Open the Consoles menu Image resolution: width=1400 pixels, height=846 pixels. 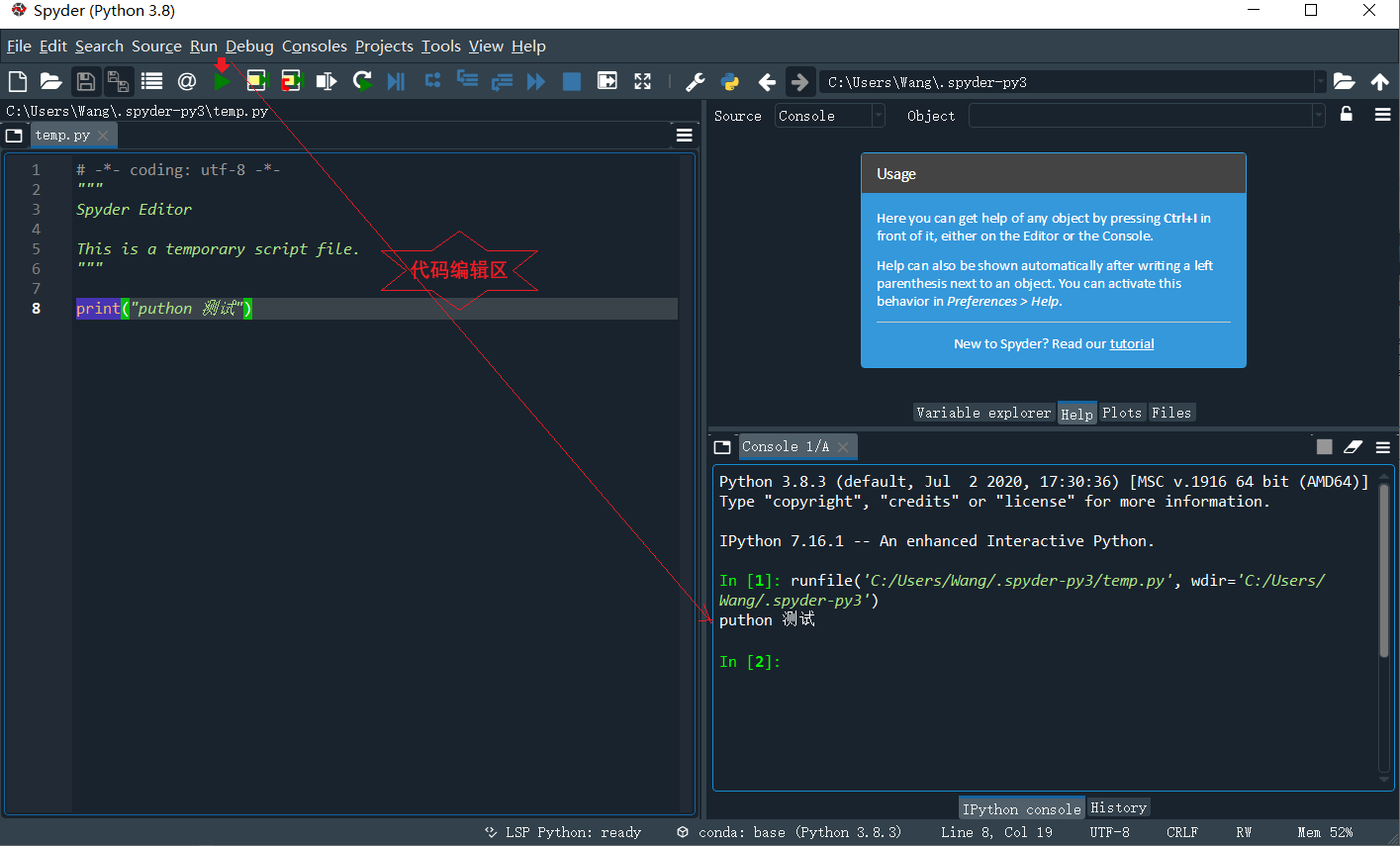click(315, 47)
